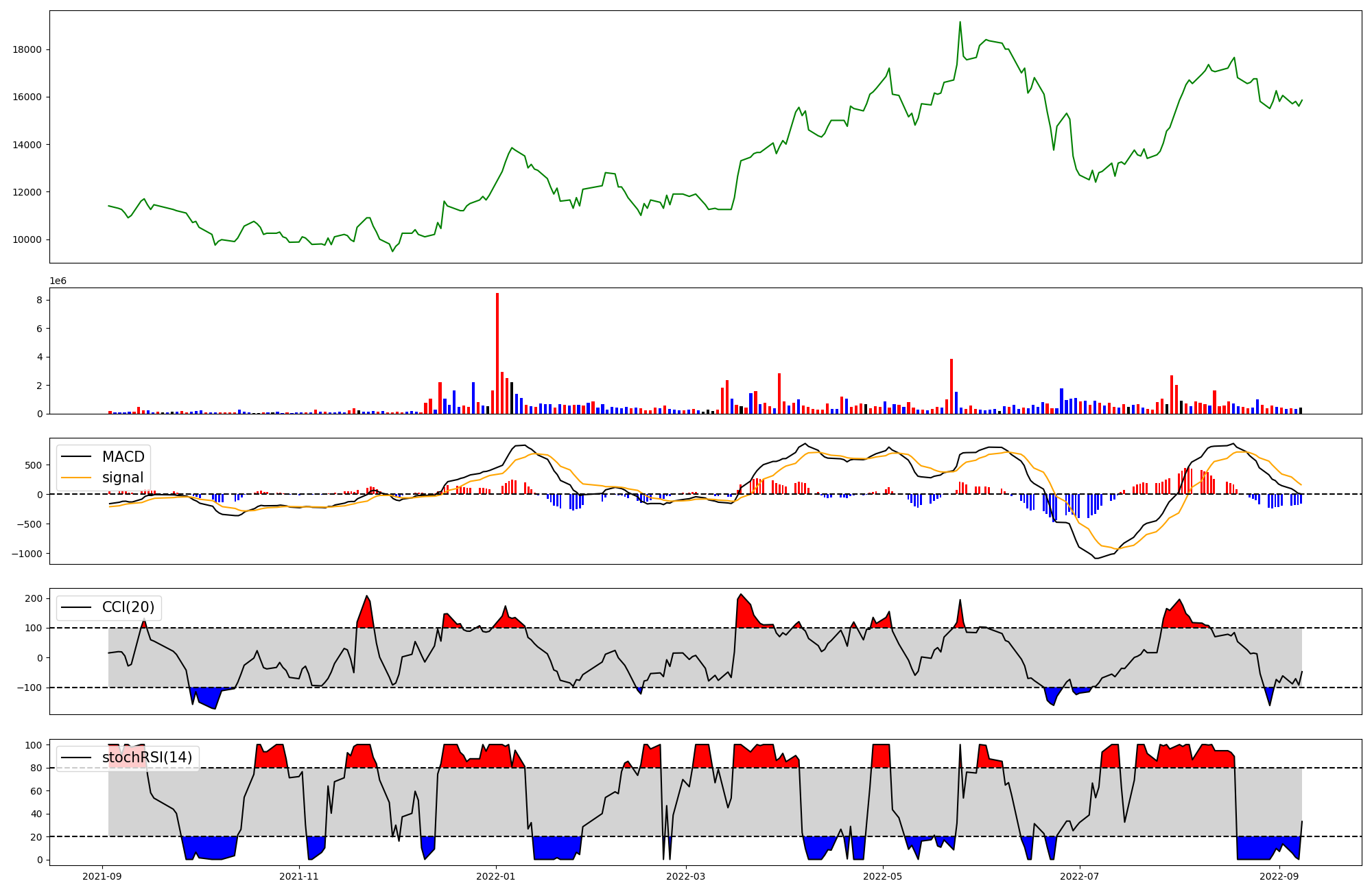Click the 2022-09 date tick label

(x=1279, y=876)
